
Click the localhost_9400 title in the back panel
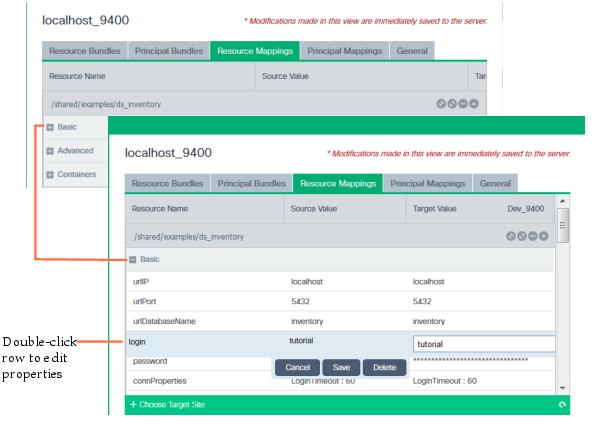85,20
